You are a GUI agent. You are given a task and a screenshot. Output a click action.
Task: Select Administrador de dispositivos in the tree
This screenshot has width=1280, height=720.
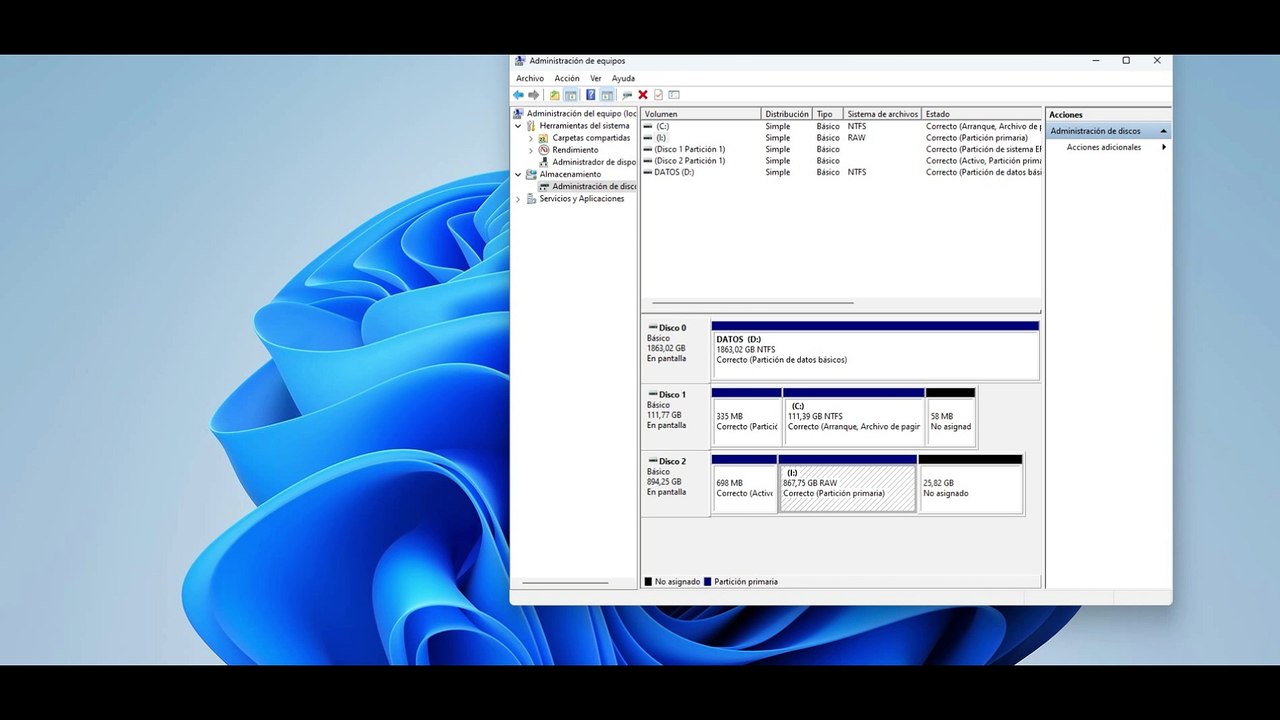click(594, 162)
